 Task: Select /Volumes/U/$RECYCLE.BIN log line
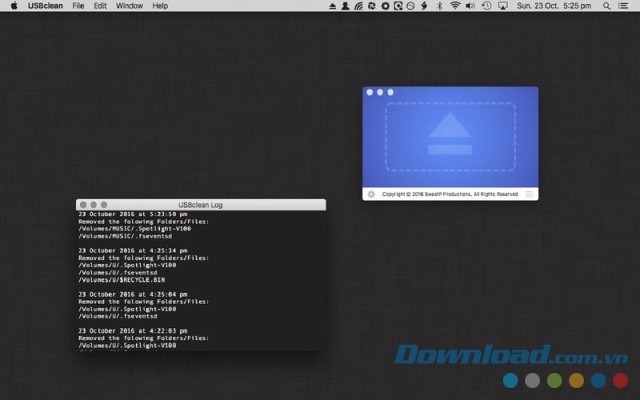(122, 280)
